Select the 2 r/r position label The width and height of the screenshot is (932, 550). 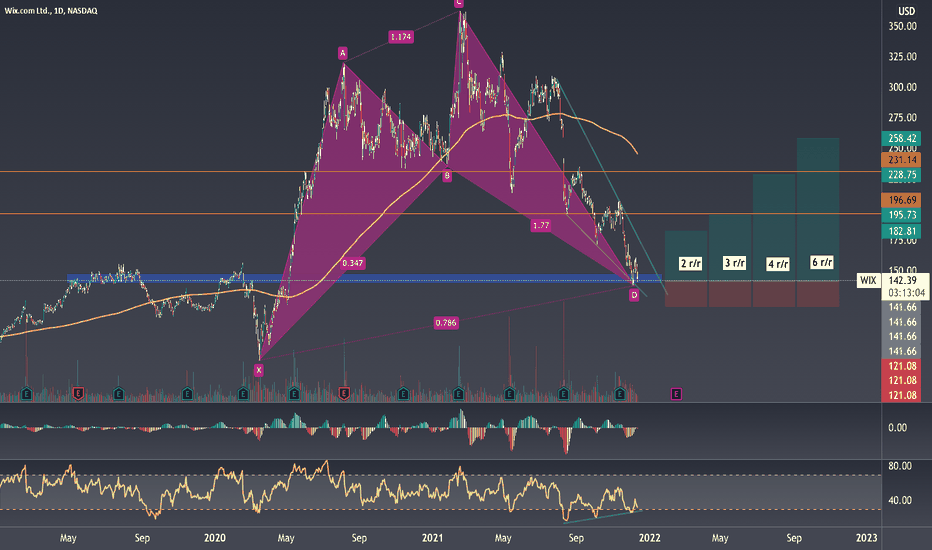pos(690,263)
